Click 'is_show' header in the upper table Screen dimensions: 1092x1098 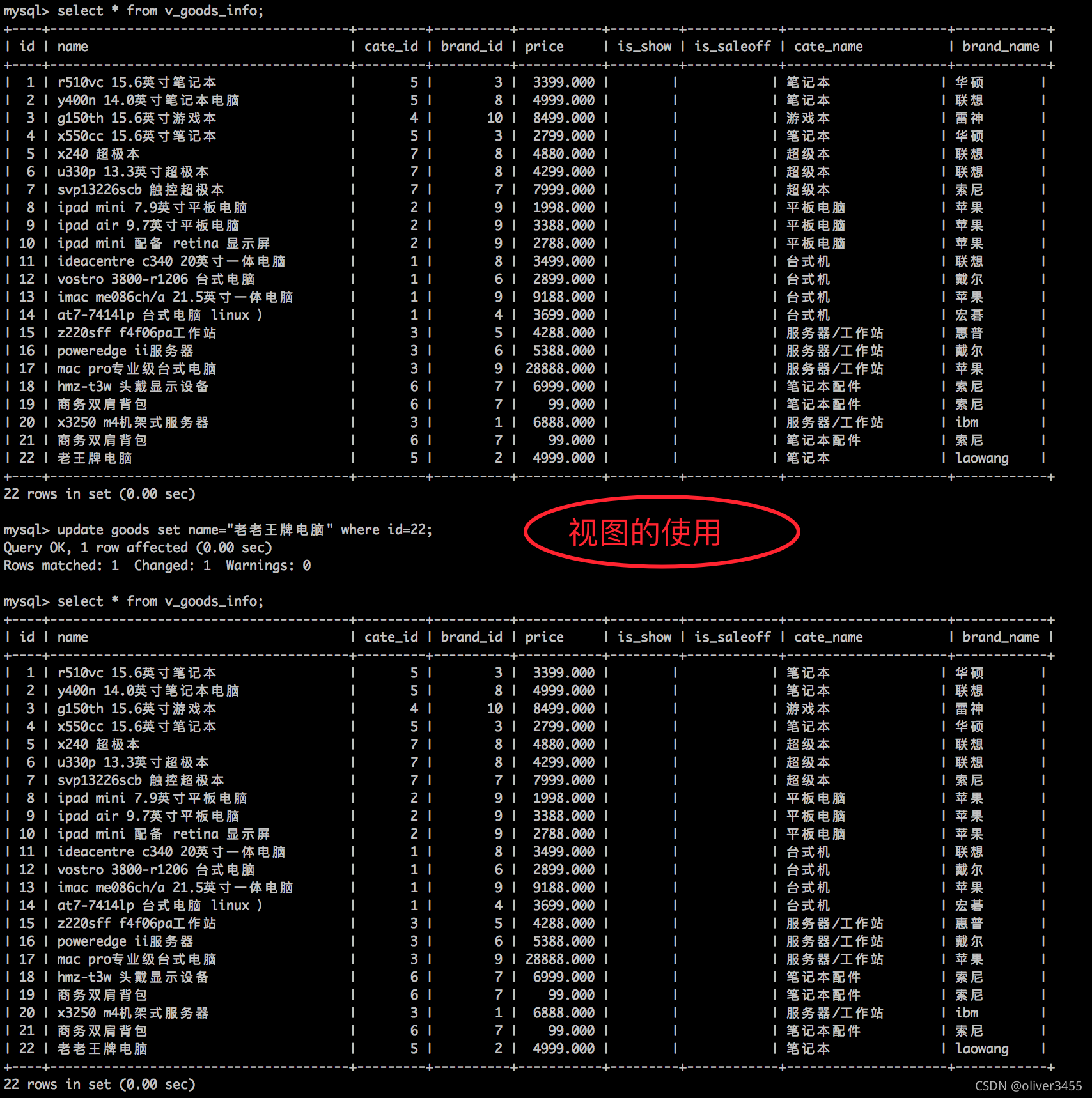(644, 47)
